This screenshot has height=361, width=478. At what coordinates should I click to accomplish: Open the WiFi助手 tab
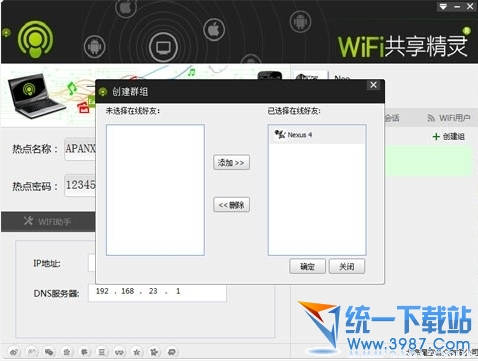[48, 221]
